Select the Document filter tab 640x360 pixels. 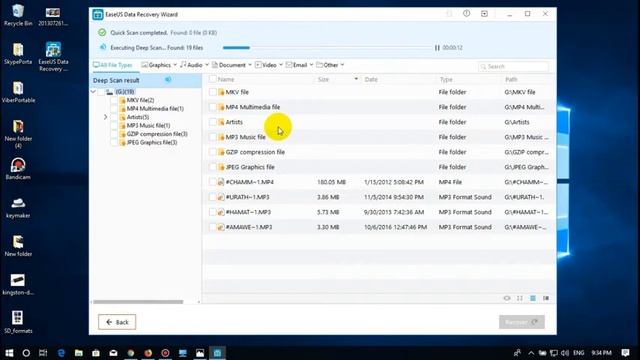click(x=229, y=65)
